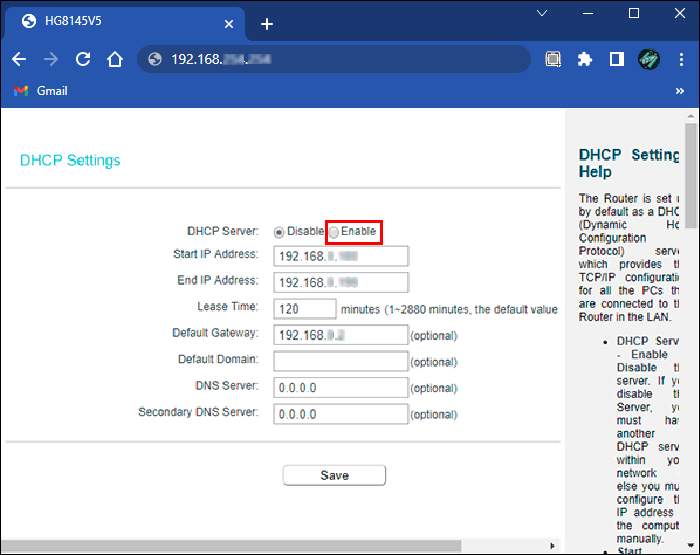Click the browser back arrow
The height and width of the screenshot is (555, 700).
pos(20,59)
